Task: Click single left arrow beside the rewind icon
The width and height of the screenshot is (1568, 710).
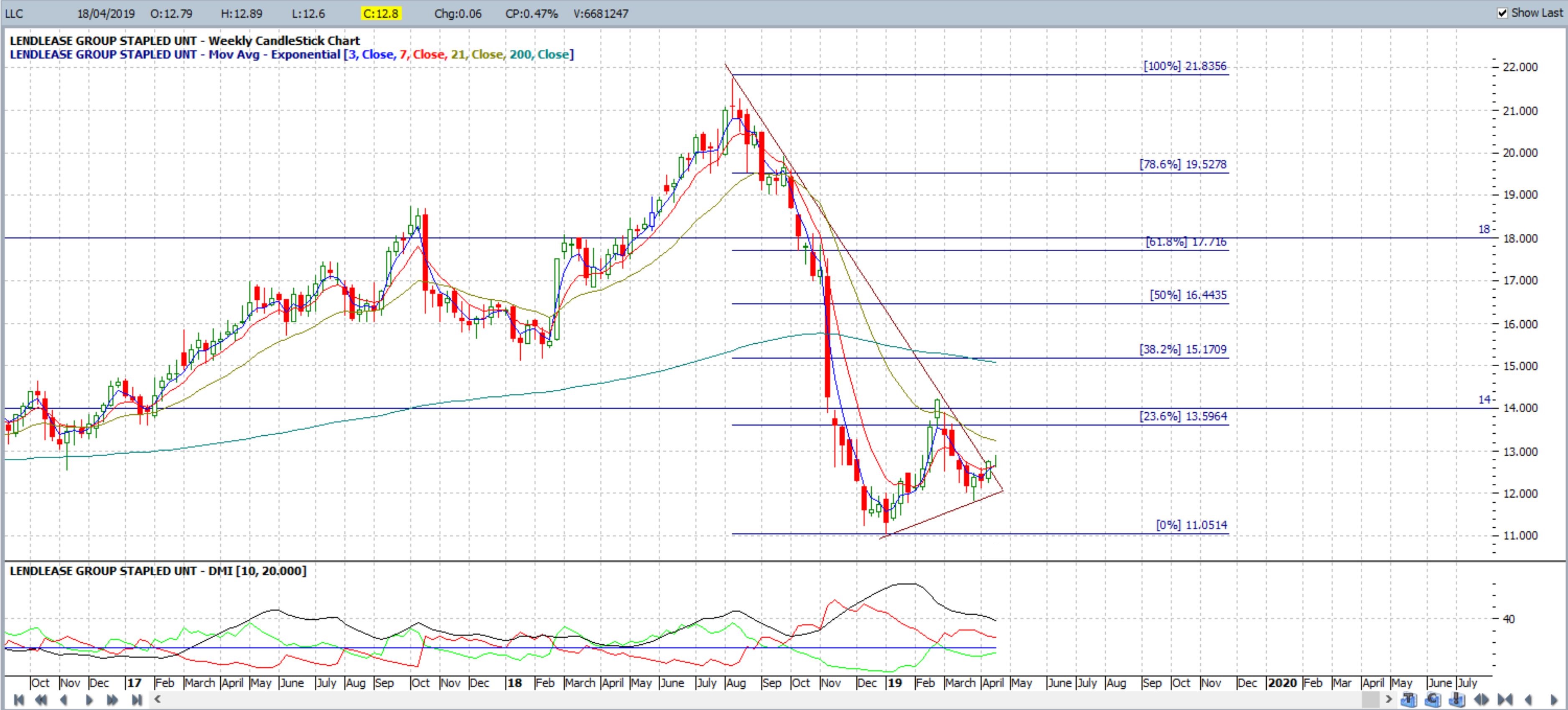Action: 63,700
